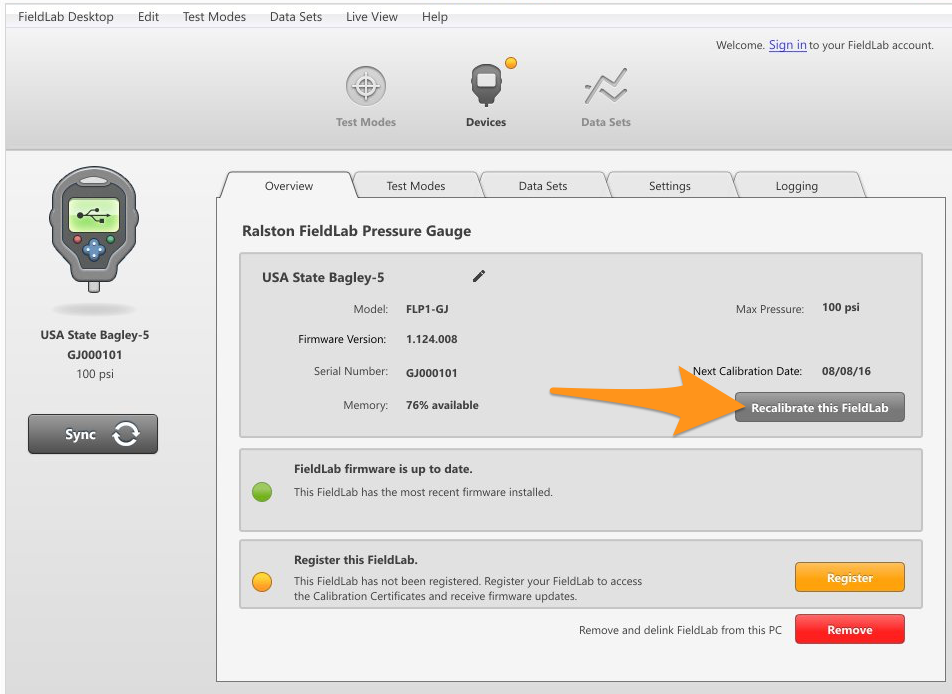Click the green firmware status indicator
This screenshot has height=694, width=952.
pos(262,492)
